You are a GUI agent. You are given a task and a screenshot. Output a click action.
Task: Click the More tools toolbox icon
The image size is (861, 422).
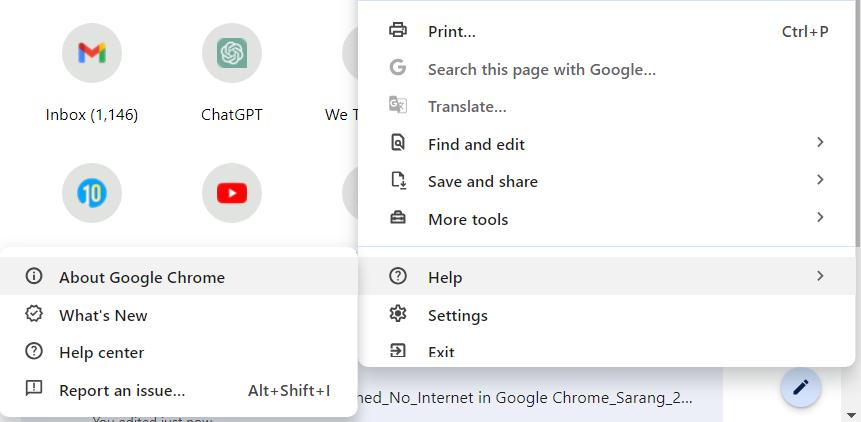point(398,218)
